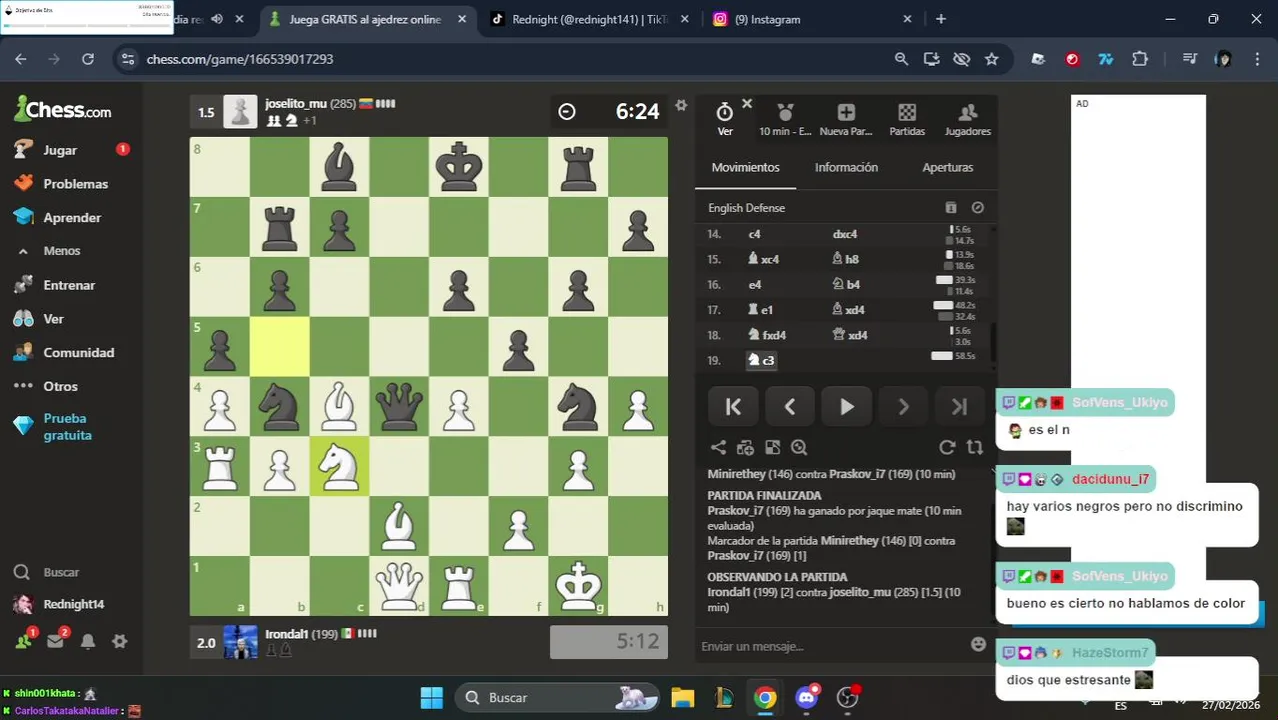
Task: Click the share game icon
Action: click(718, 448)
